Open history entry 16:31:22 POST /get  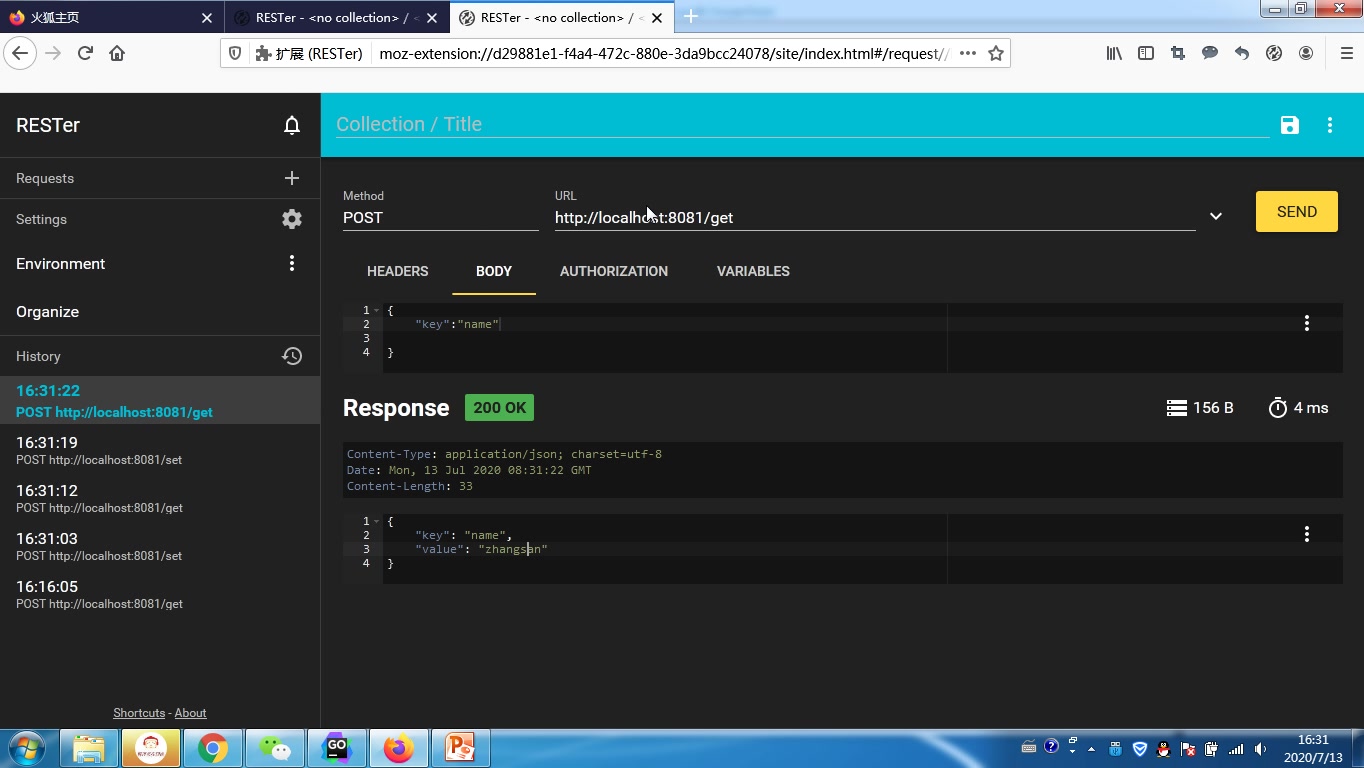coord(160,401)
